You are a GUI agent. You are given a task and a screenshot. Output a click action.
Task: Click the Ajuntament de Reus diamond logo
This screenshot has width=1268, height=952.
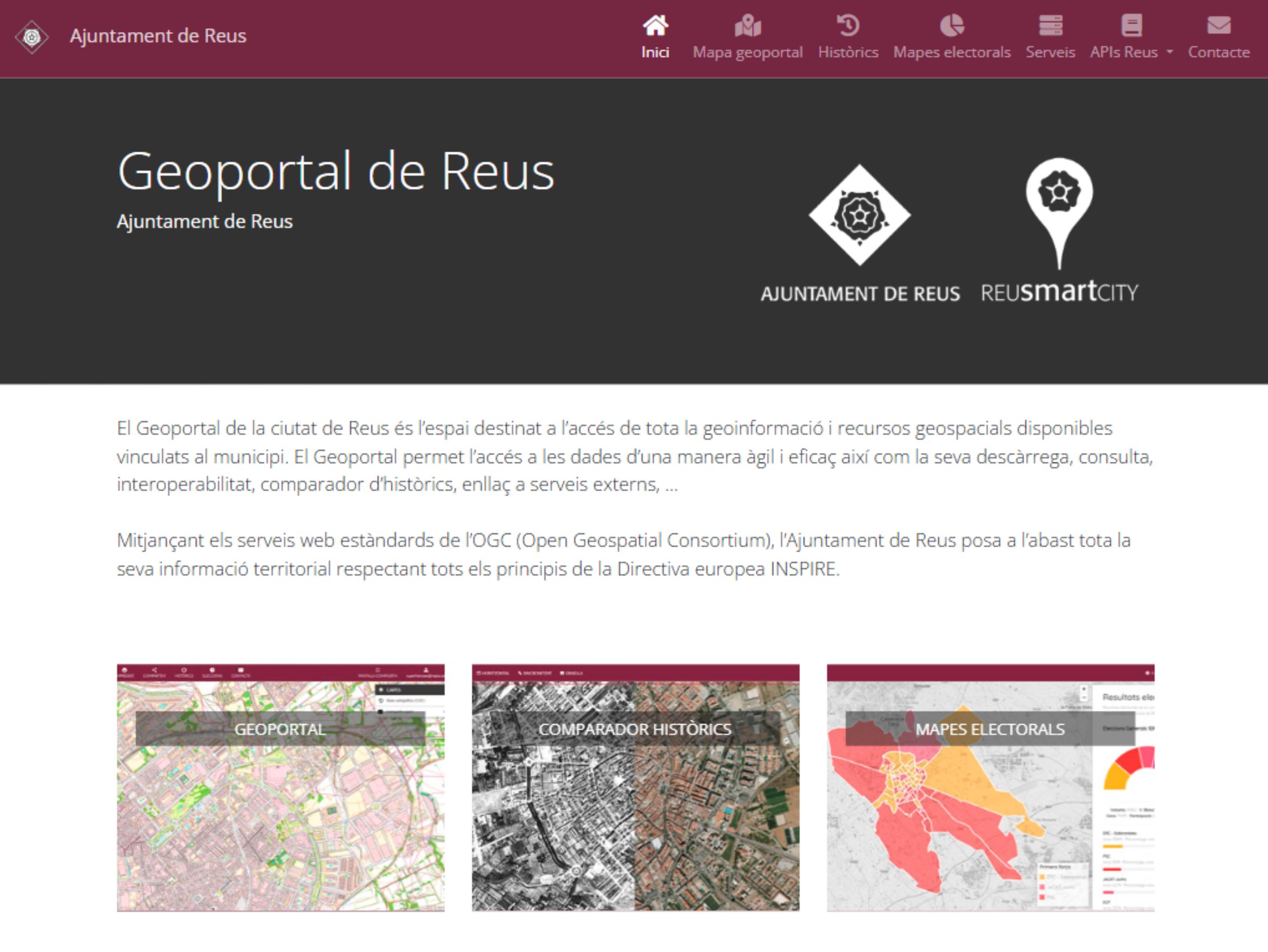click(859, 215)
